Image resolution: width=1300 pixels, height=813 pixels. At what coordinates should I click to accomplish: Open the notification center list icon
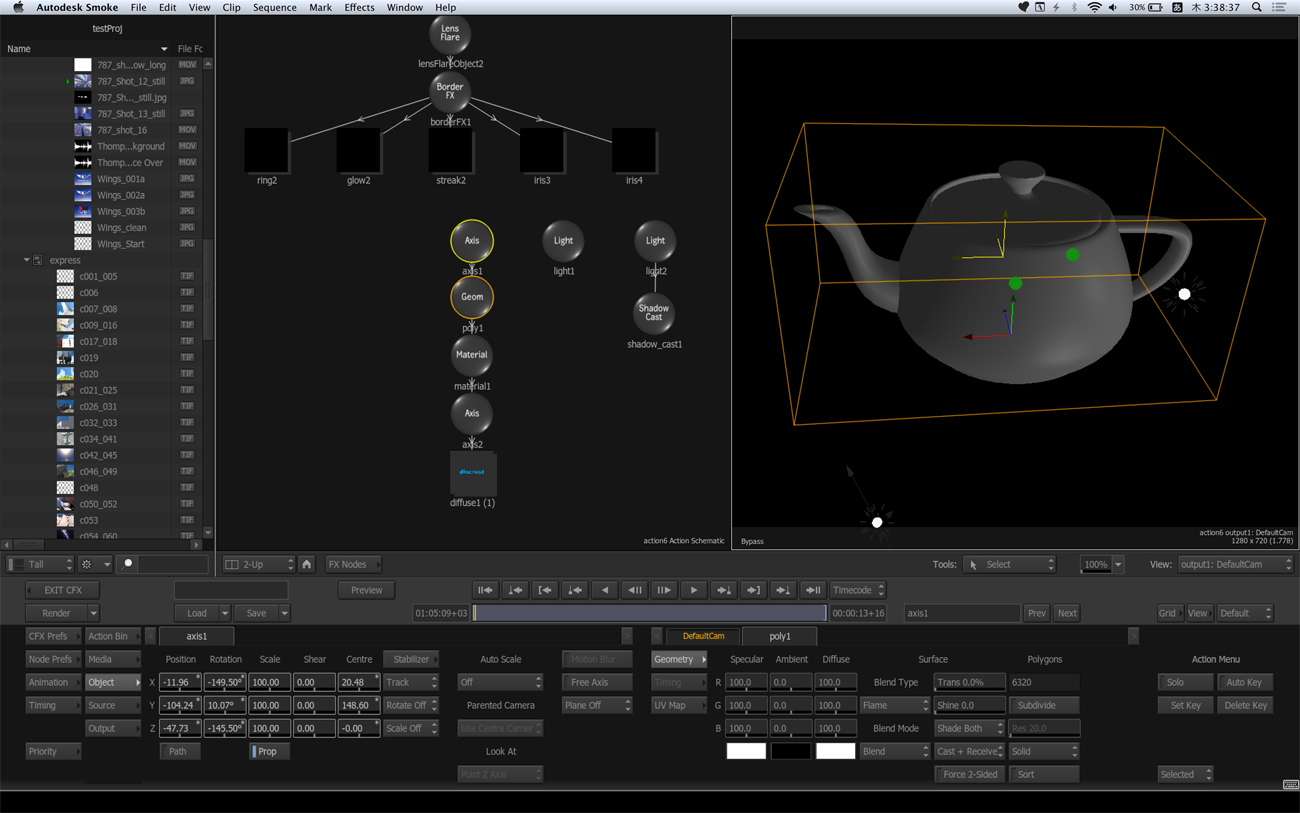pyautogui.click(x=1279, y=7)
